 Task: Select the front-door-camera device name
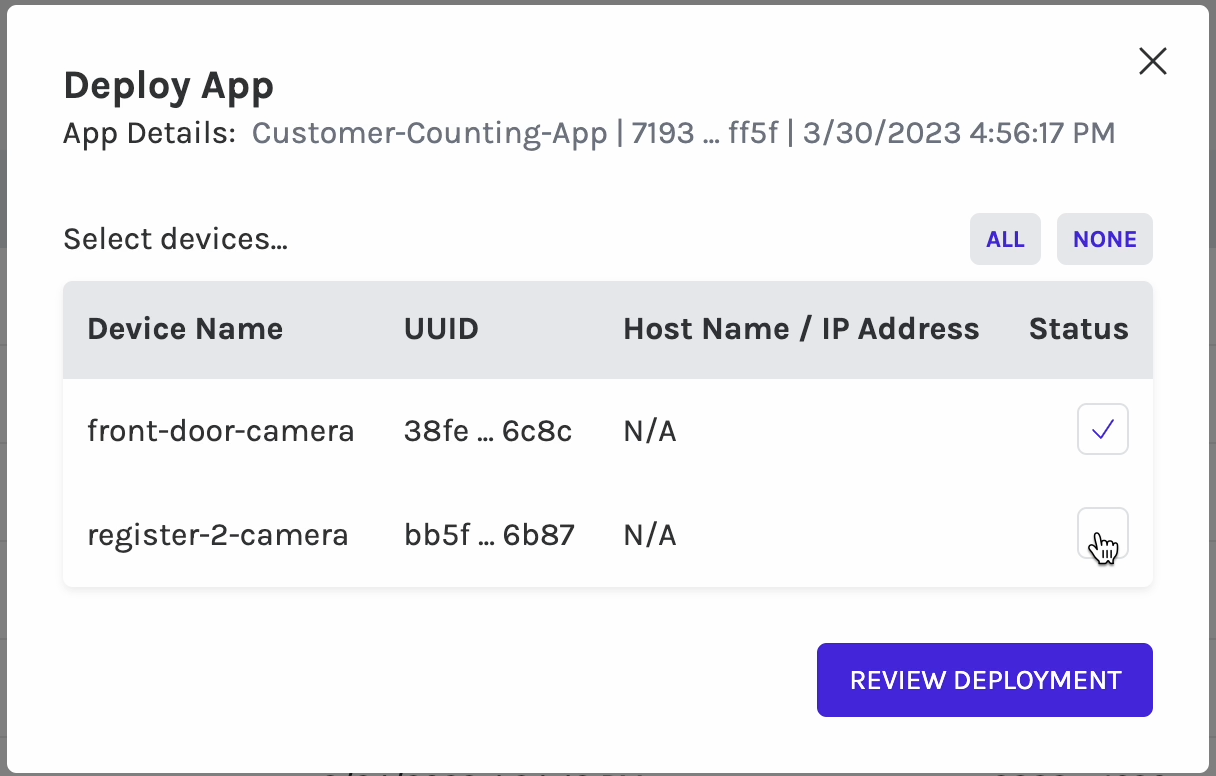pyautogui.click(x=221, y=431)
